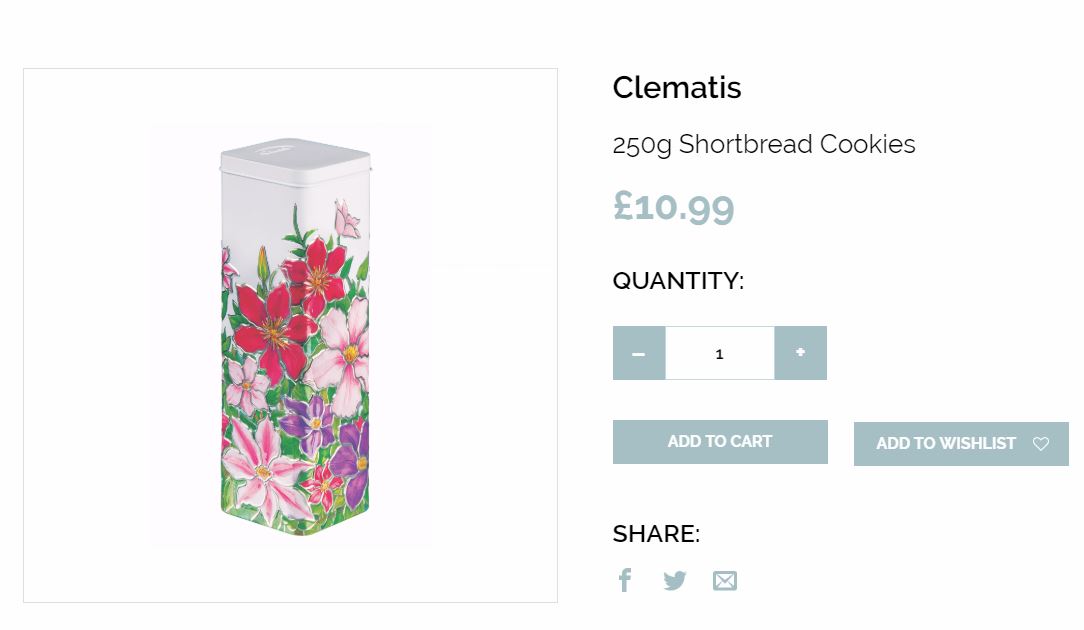The height and width of the screenshot is (630, 1084).
Task: Click the quantity value showing 1
Action: (719, 352)
